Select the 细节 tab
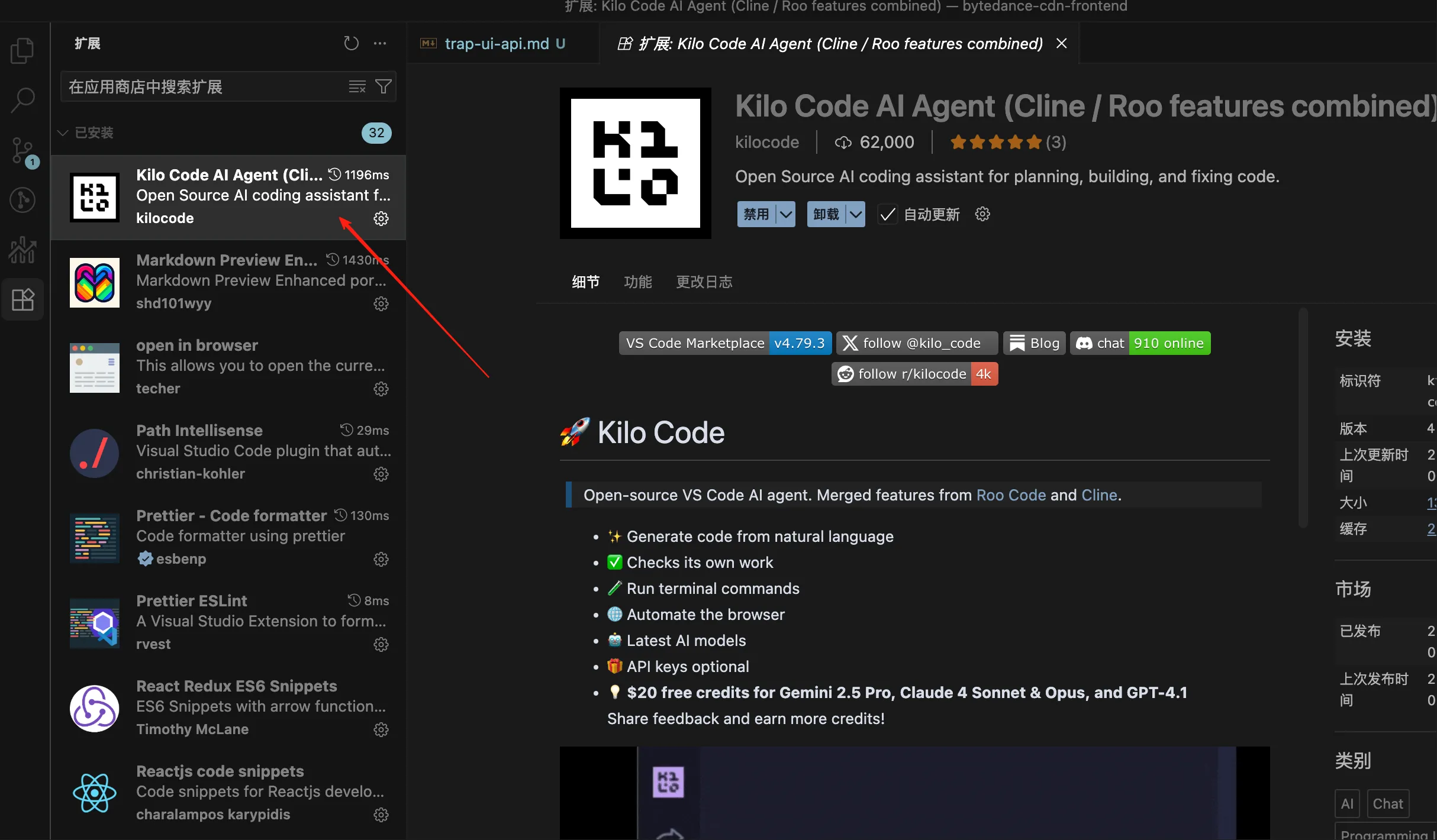 (x=586, y=282)
